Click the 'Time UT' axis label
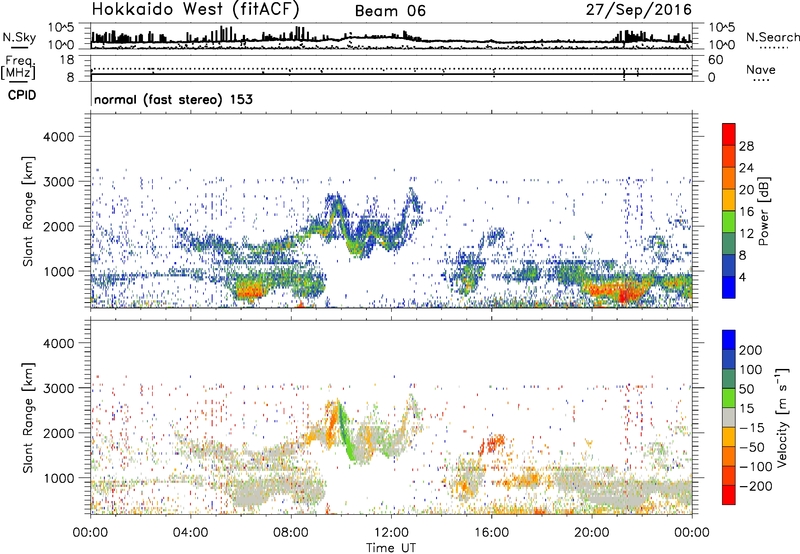Screen dimensions: 800x554 [x=391, y=547]
